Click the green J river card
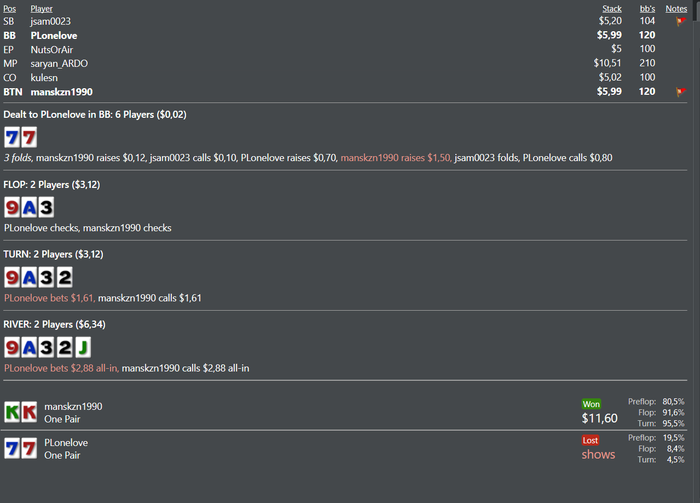Image resolution: width=700 pixels, height=503 pixels. coord(83,348)
